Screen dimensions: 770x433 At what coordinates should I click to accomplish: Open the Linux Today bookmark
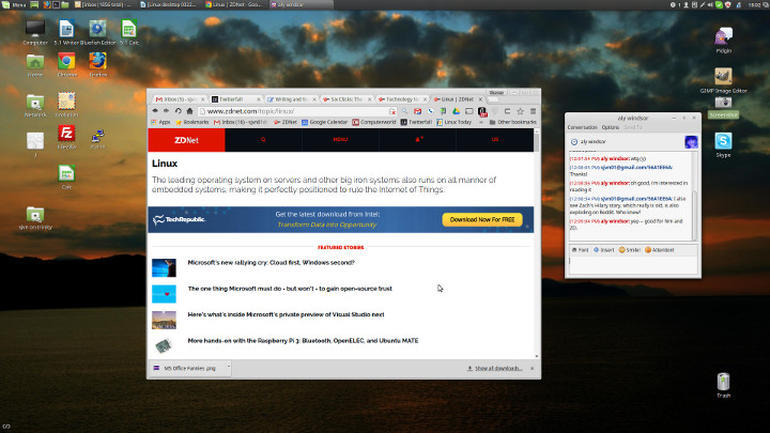point(454,122)
